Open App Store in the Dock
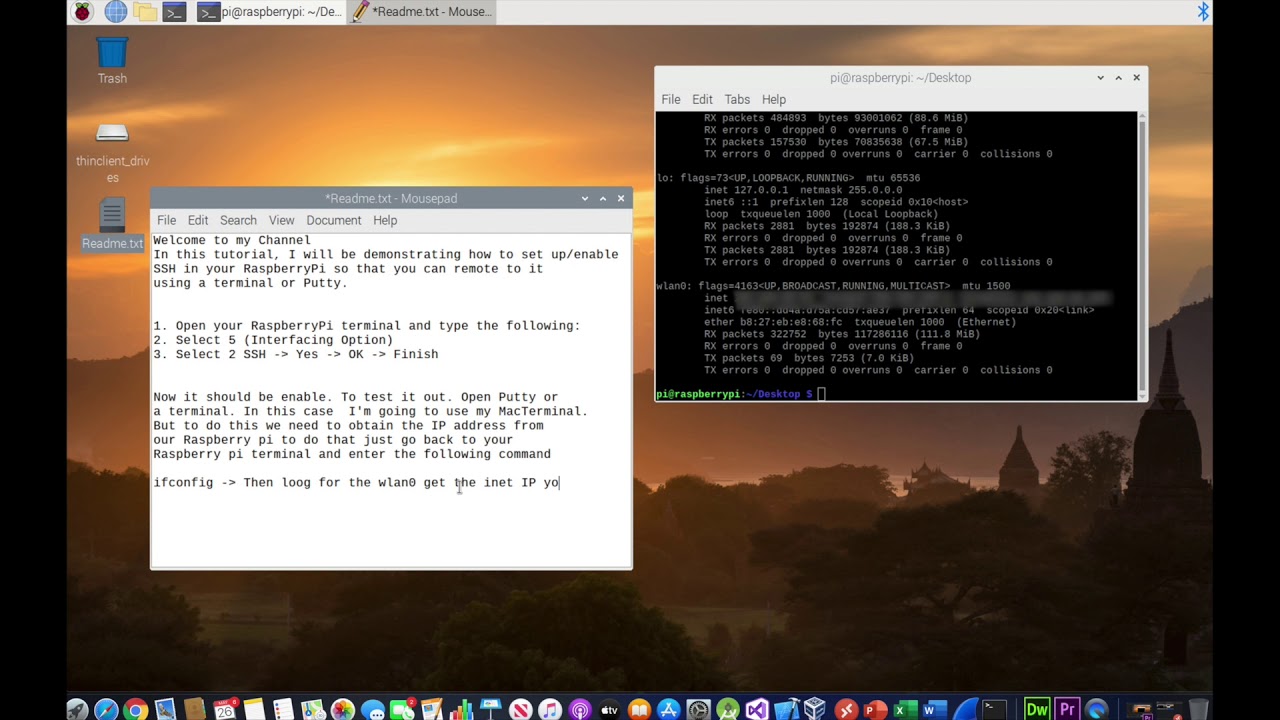This screenshot has width=1280, height=720. pyautogui.click(x=669, y=708)
